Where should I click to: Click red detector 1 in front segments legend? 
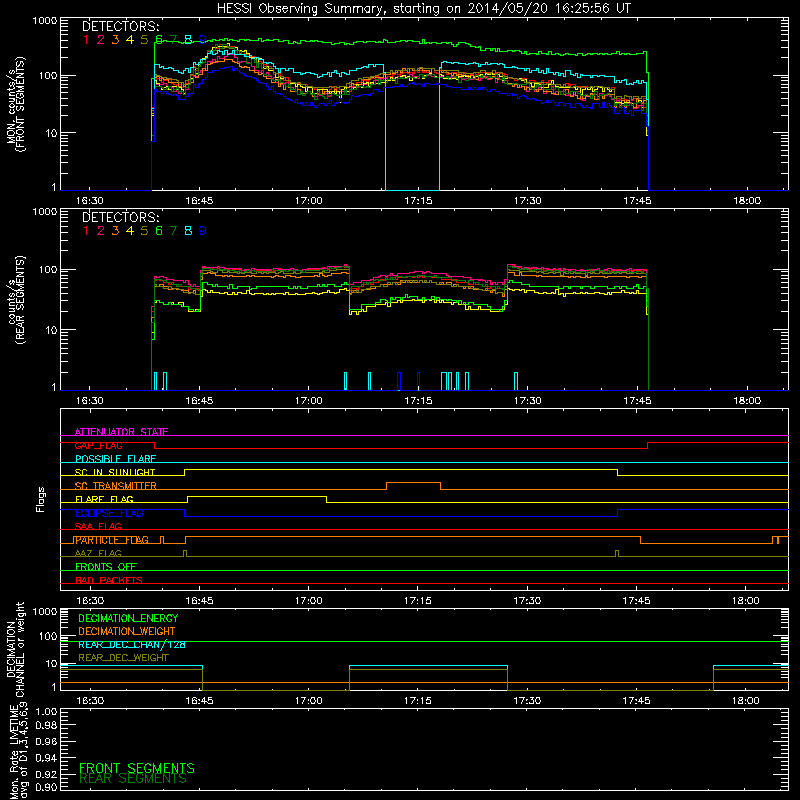(x=86, y=40)
